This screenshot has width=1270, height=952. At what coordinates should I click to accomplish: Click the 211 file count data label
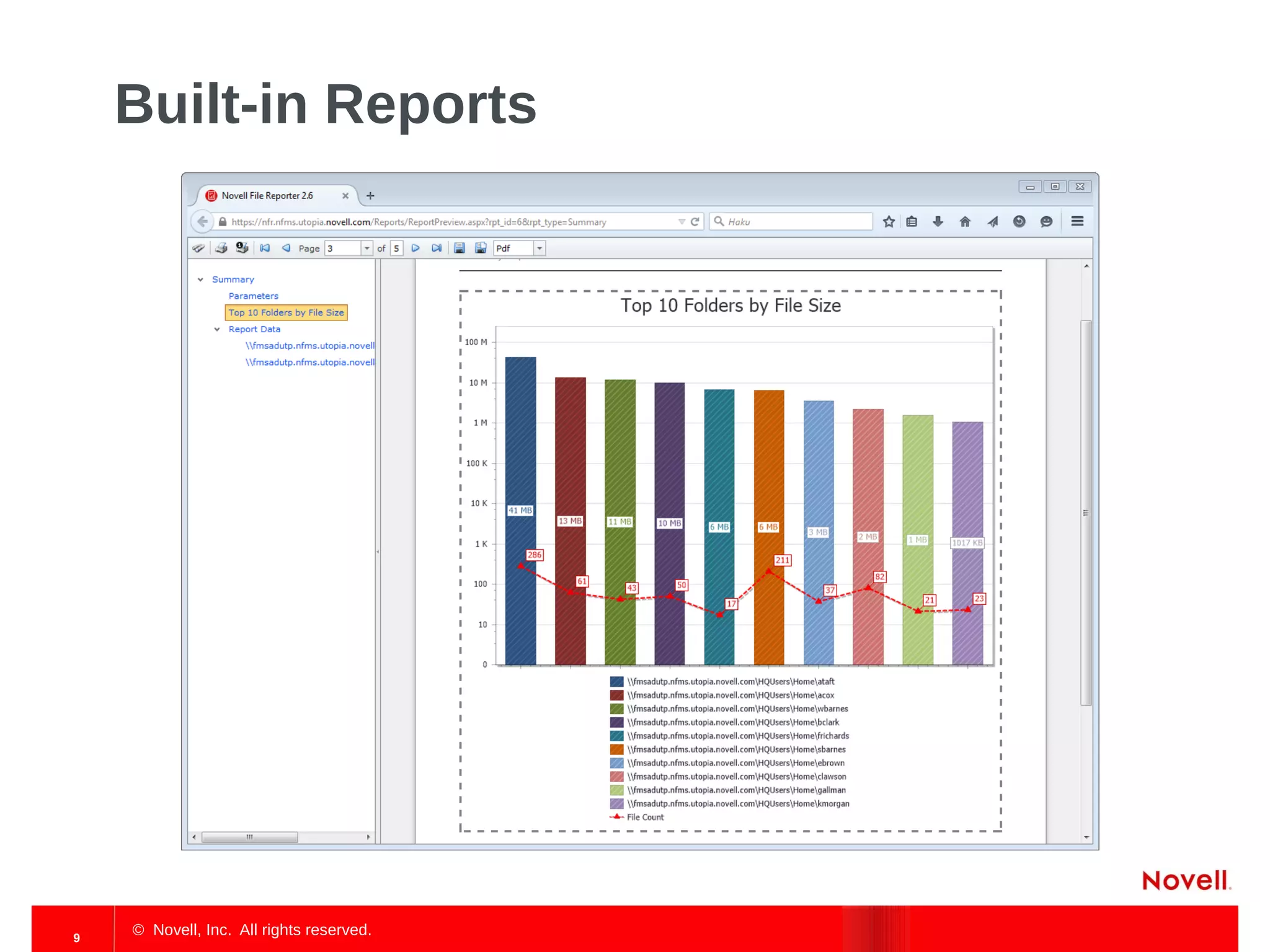click(x=783, y=560)
